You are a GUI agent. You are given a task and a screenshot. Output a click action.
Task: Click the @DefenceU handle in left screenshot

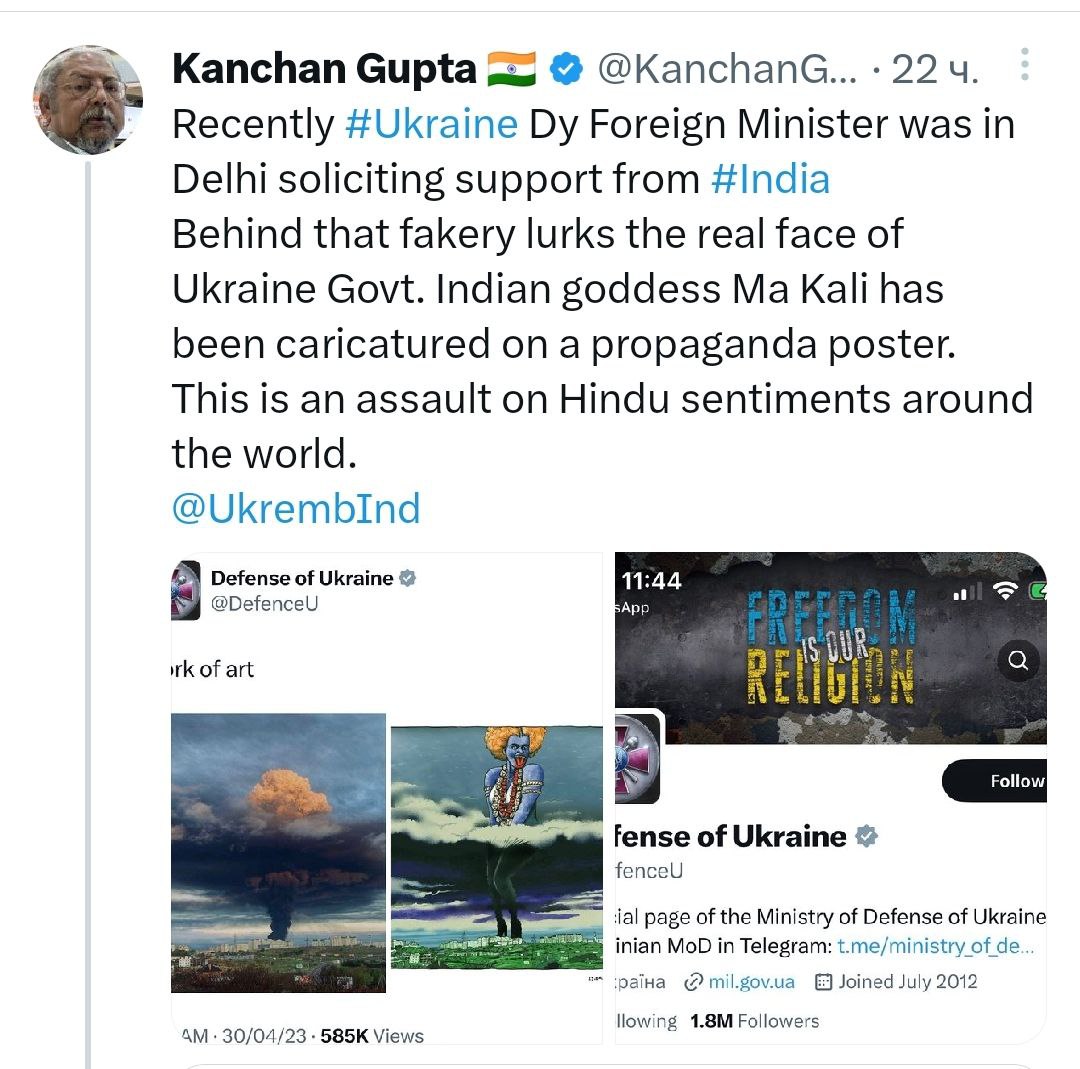pyautogui.click(x=264, y=604)
